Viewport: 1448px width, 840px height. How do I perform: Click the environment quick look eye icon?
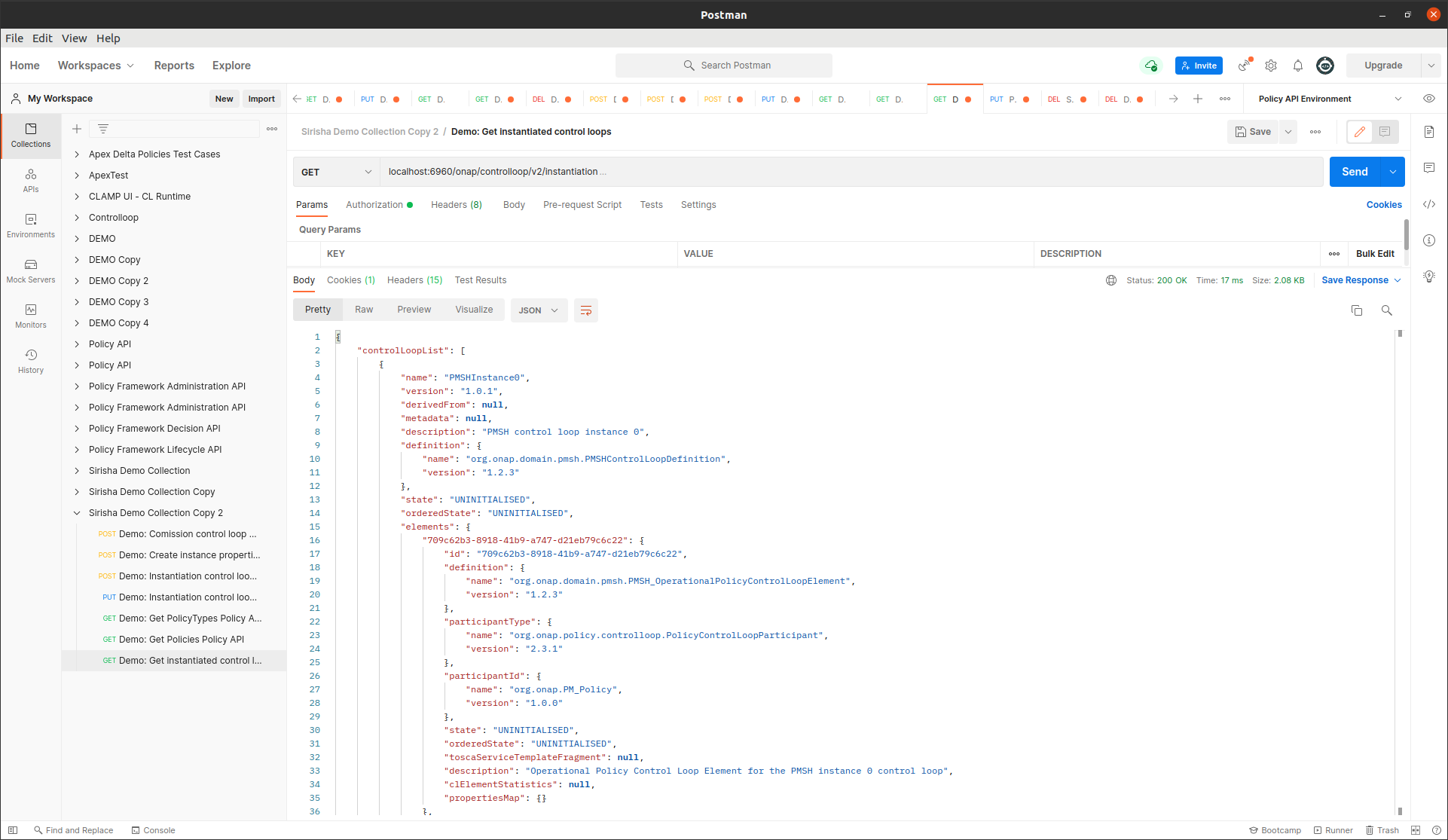(x=1429, y=99)
